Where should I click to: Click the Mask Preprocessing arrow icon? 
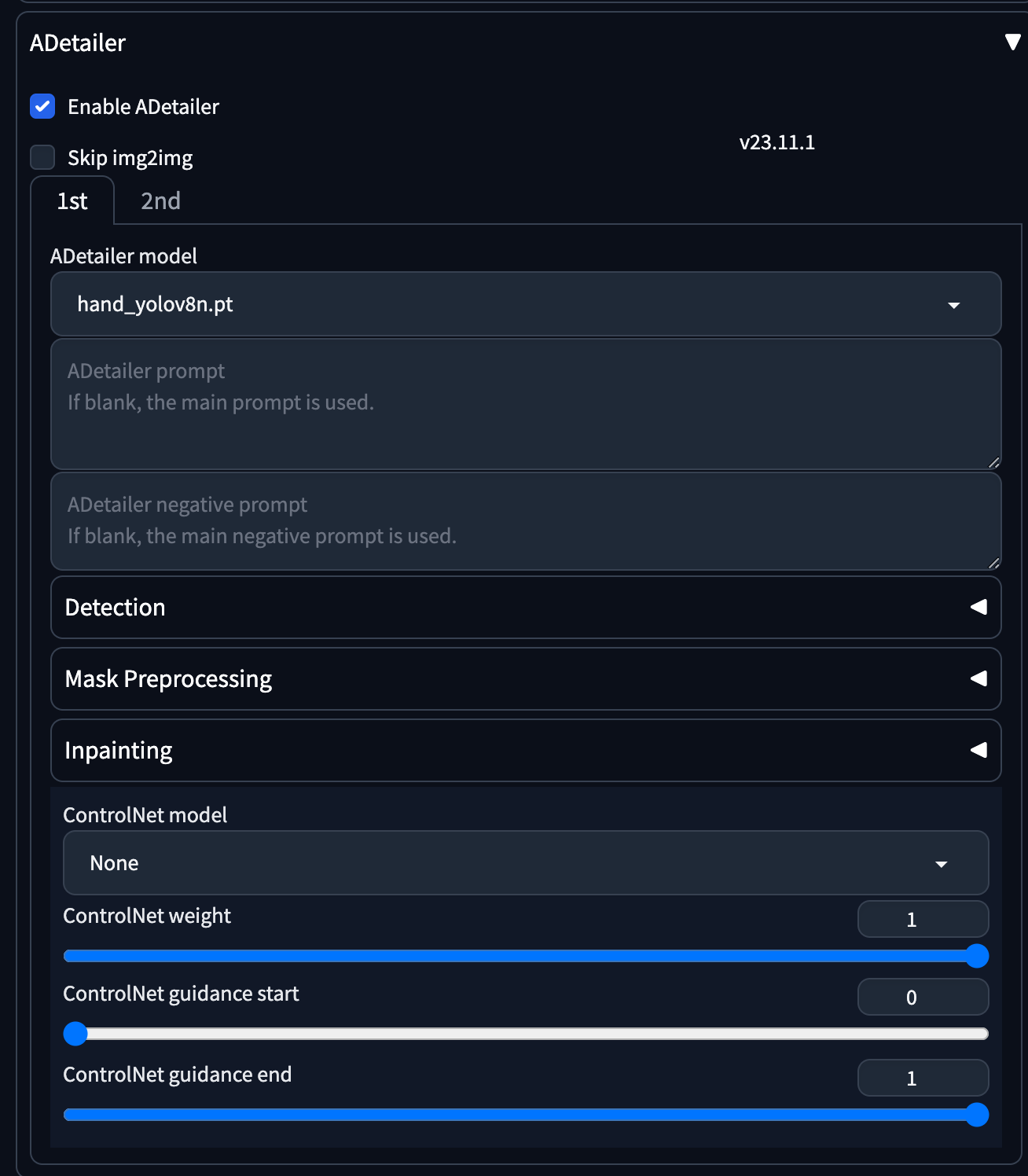click(x=978, y=678)
